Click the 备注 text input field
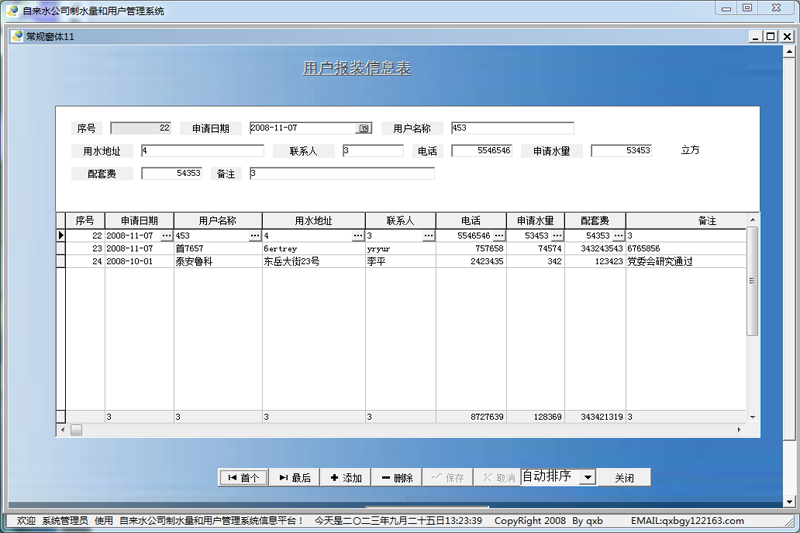Screen dimensions: 800x533 coord(341,174)
